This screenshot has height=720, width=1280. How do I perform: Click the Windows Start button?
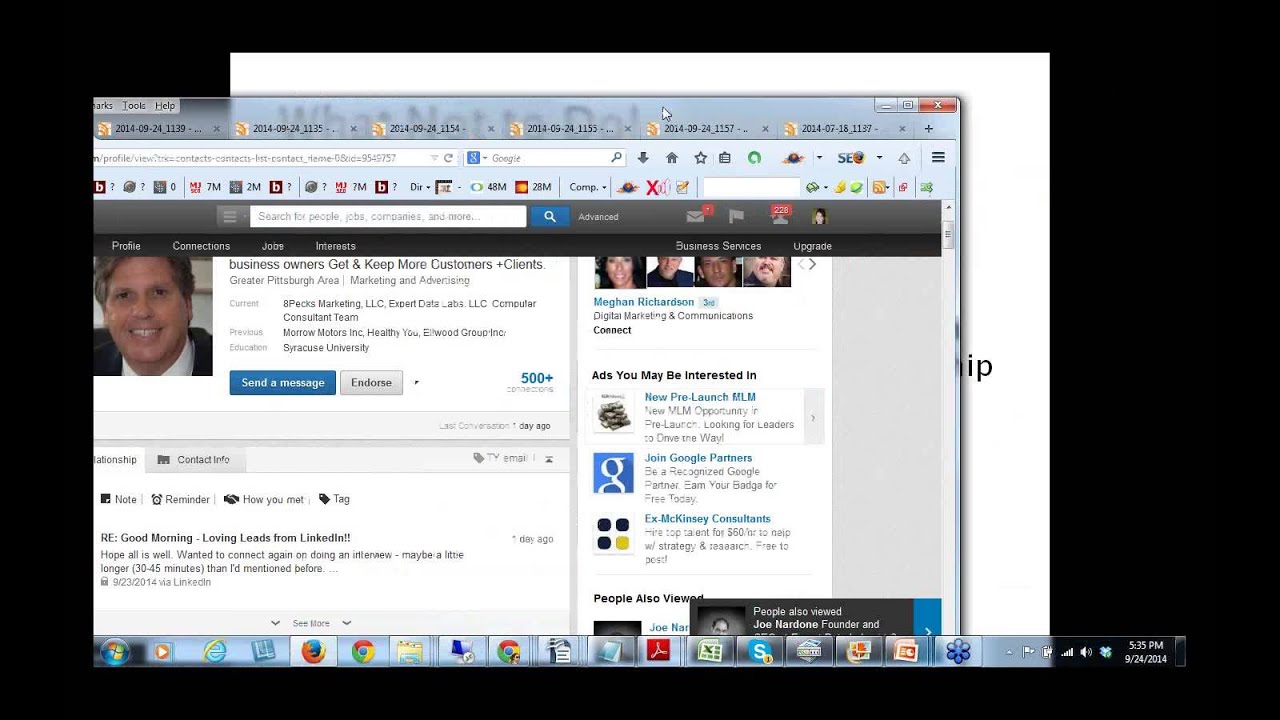[x=113, y=652]
